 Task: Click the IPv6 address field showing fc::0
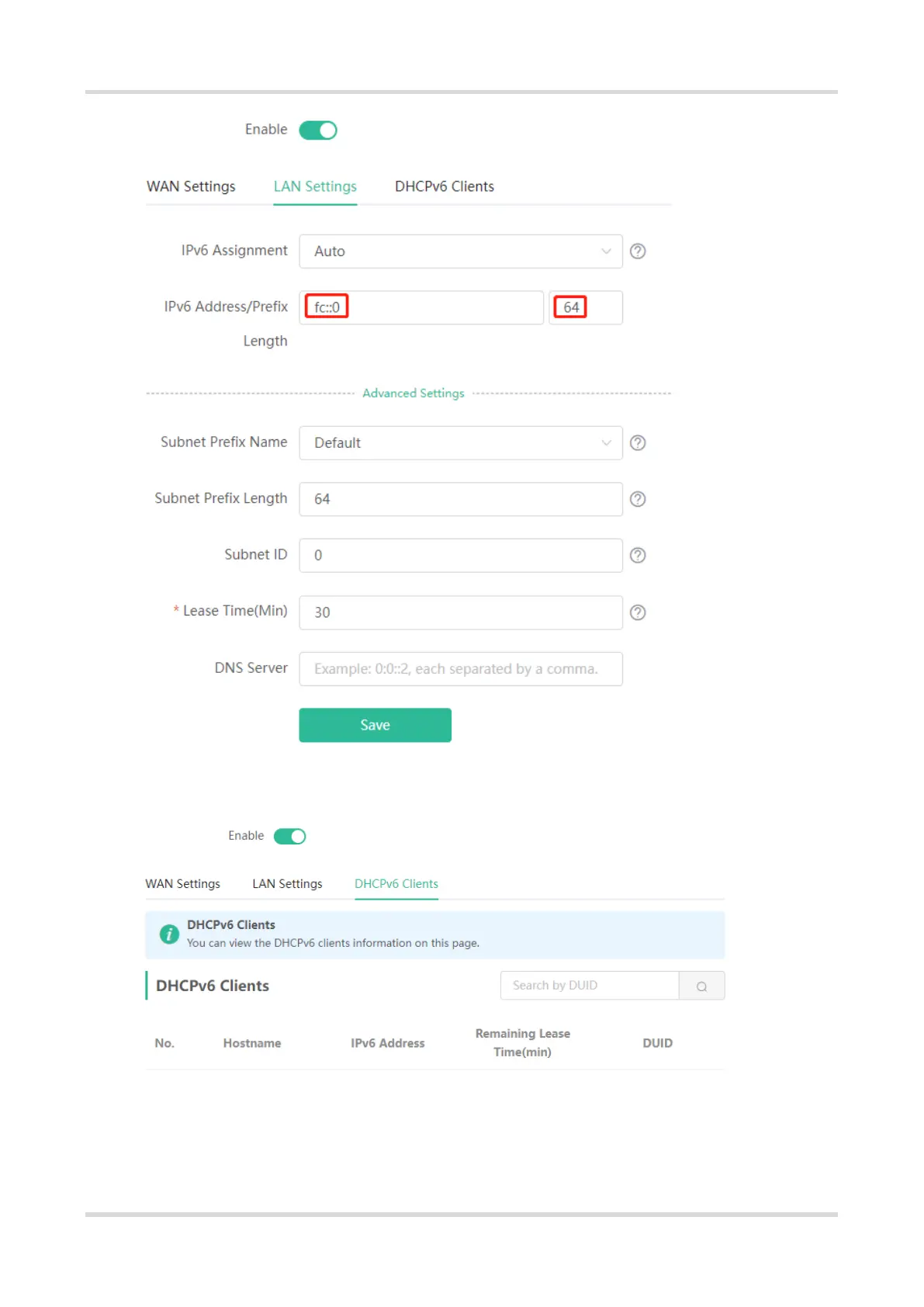421,307
